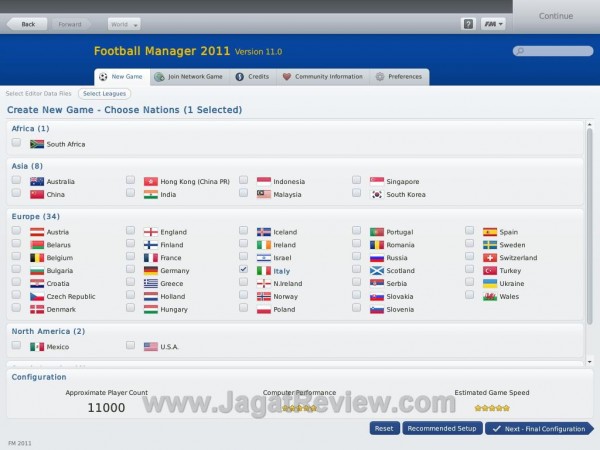Click the Scotland flag icon
Image resolution: width=600 pixels, height=450 pixels.
[x=377, y=271]
